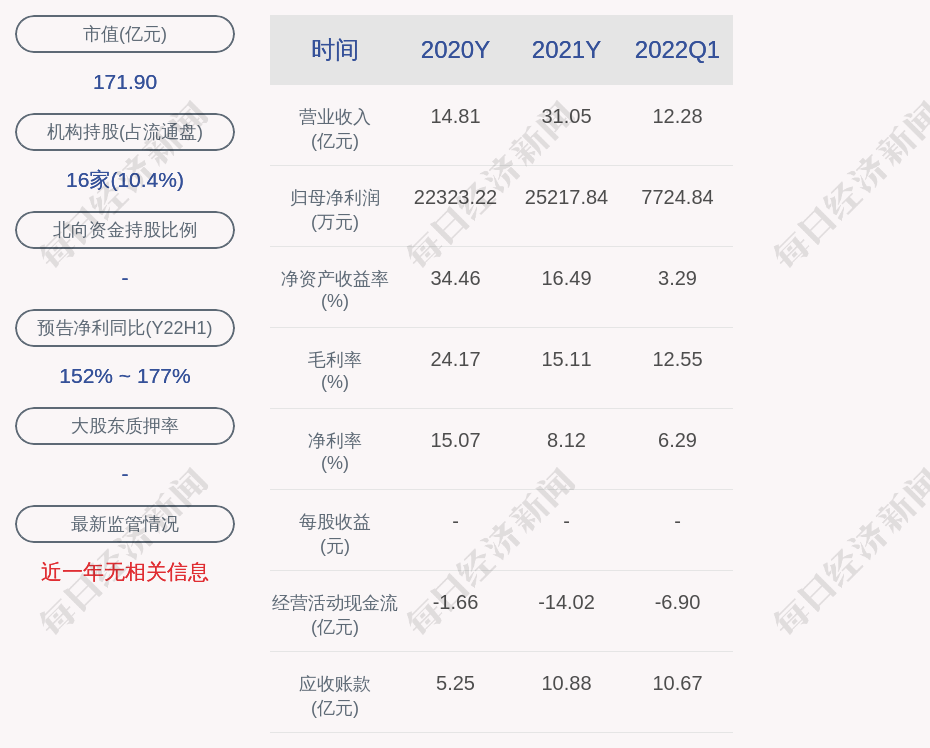Select ROE value 16.49
The image size is (930, 748).
click(566, 278)
